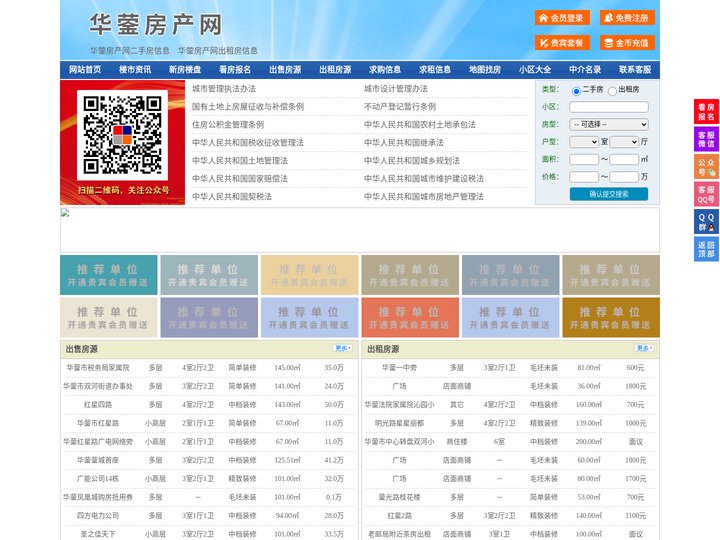Select the 出租房 radio button
The height and width of the screenshot is (540, 720).
click(x=612, y=91)
